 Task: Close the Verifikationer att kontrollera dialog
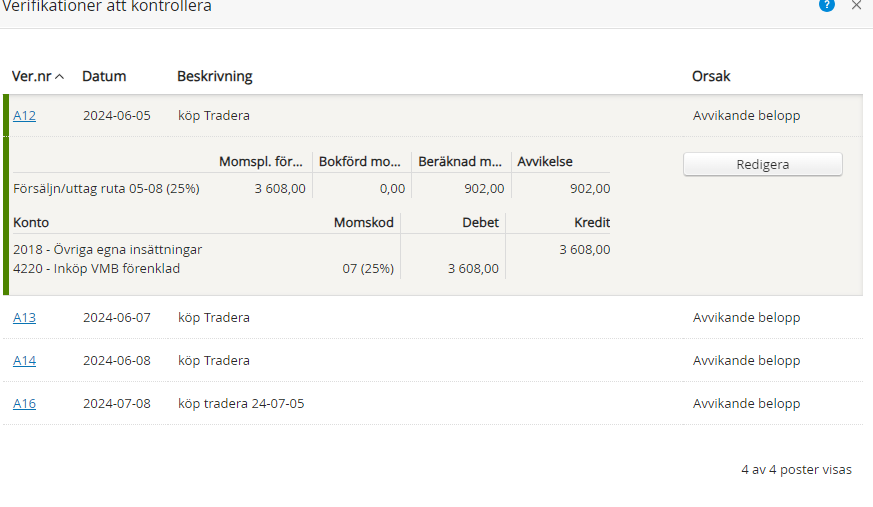click(x=856, y=5)
